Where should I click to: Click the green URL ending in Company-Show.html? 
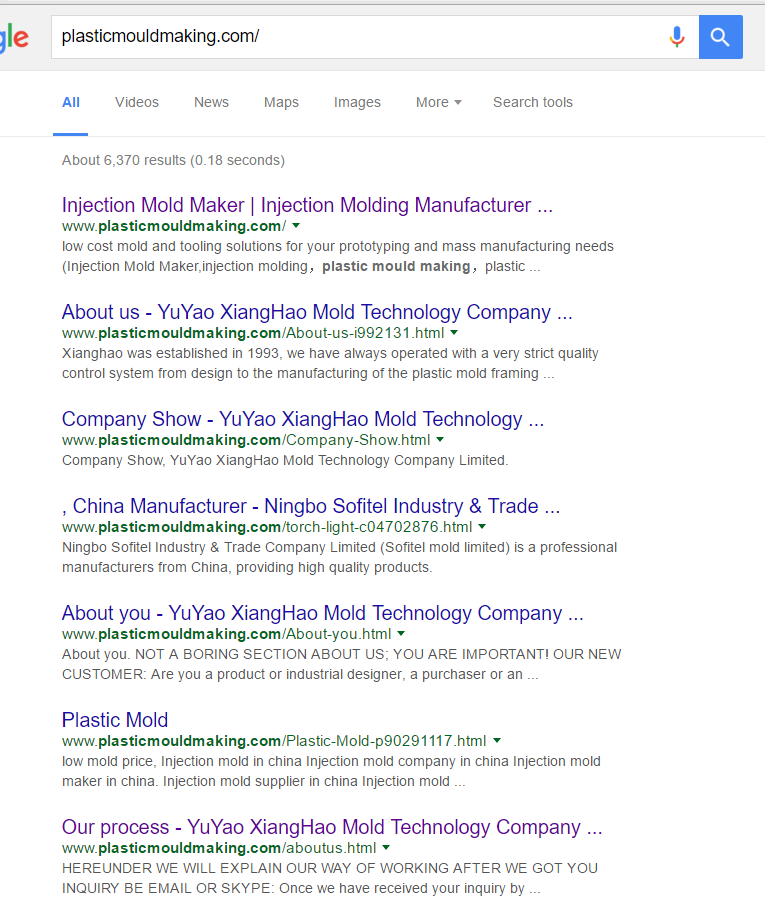click(x=246, y=440)
